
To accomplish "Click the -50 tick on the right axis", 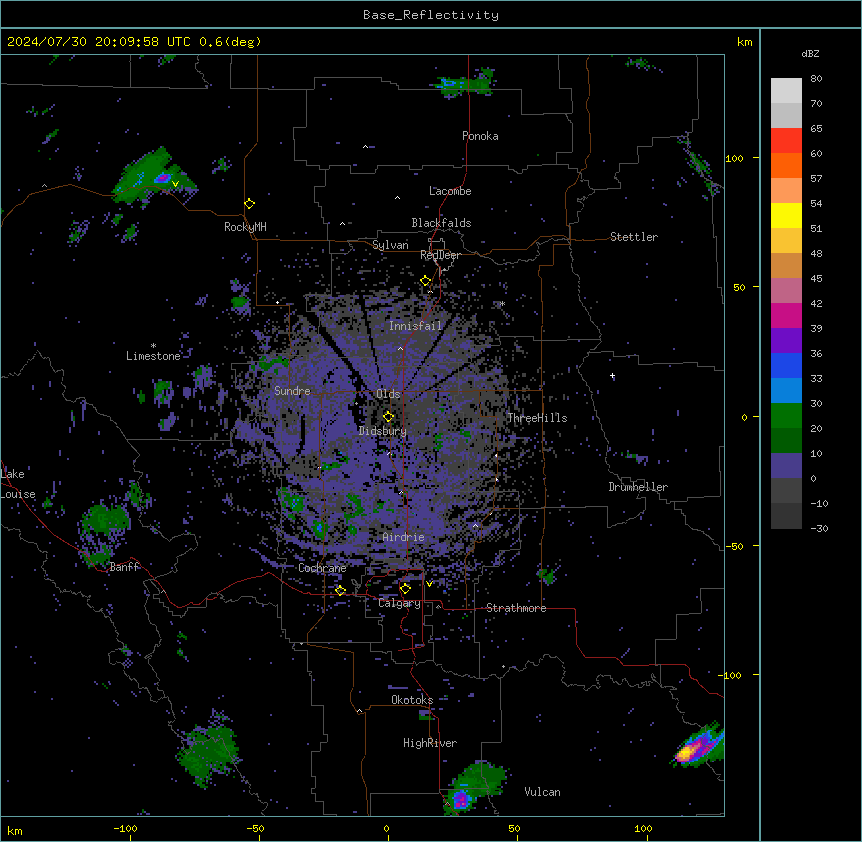I will coord(734,546).
